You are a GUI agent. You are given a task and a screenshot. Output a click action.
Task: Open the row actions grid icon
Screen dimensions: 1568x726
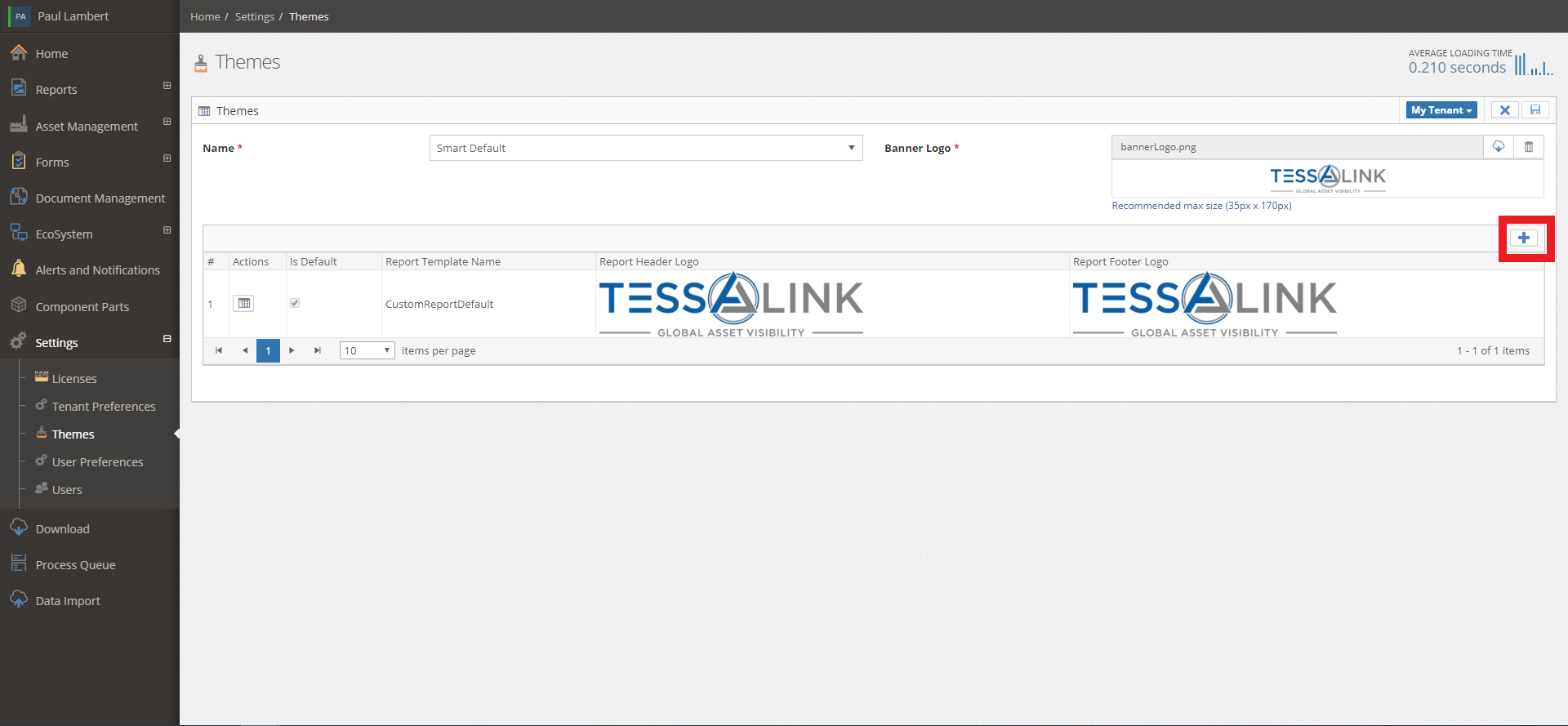pyautogui.click(x=243, y=304)
